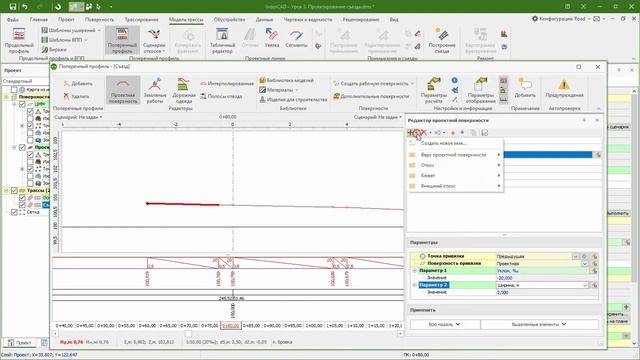The image size is (640, 360).
Task: Open the Табличный редактор tool
Action: [222, 41]
